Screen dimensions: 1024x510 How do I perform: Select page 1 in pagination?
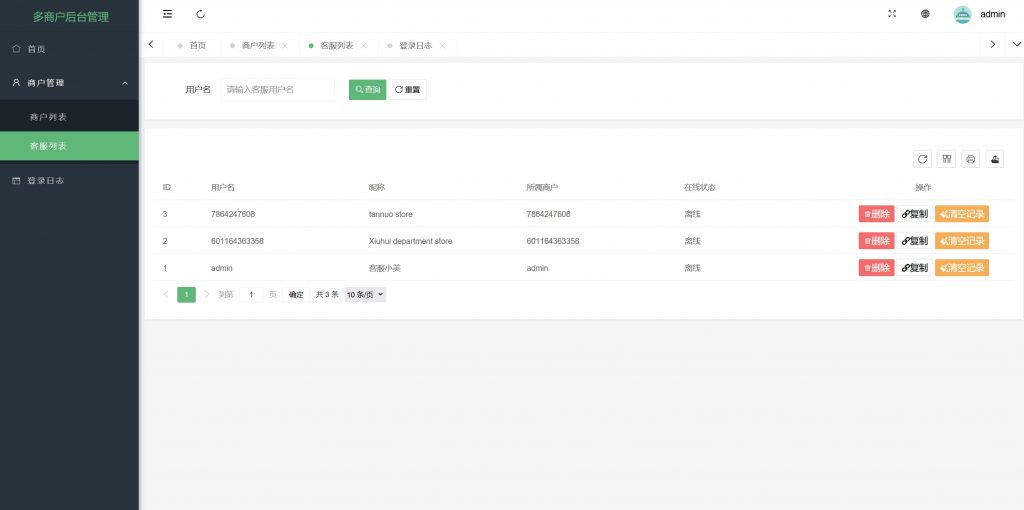tap(186, 295)
